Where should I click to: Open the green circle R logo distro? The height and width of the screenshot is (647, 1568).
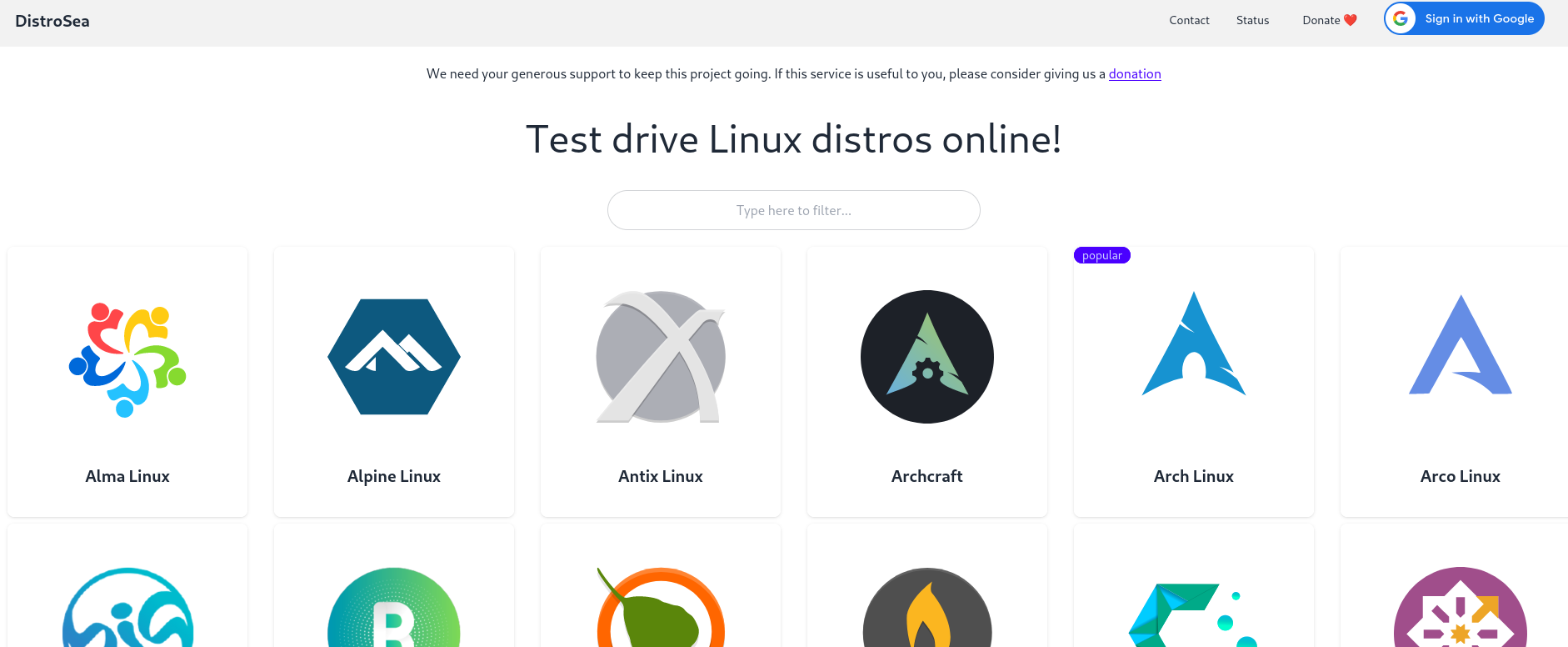tap(394, 607)
